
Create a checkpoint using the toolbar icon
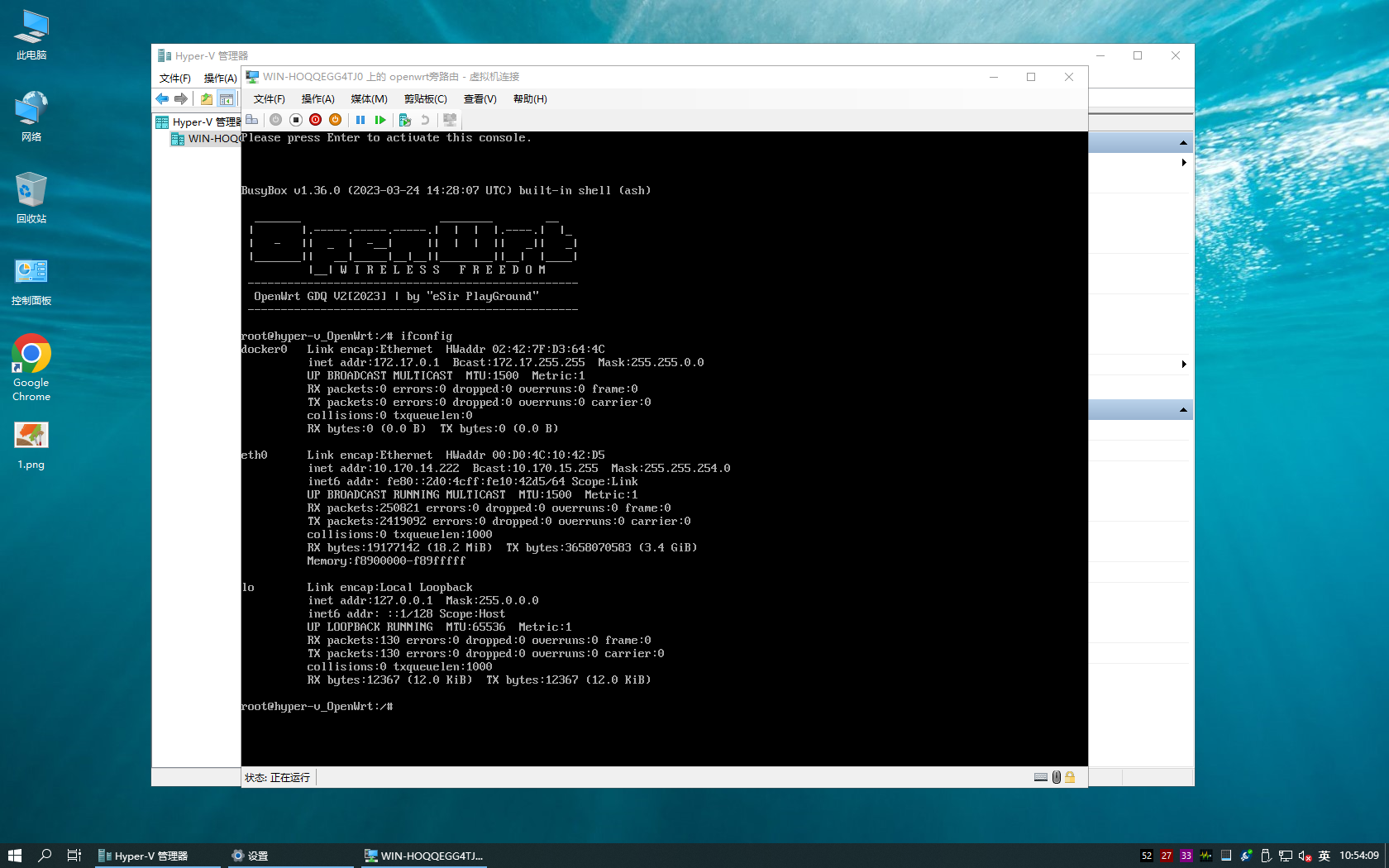(x=405, y=120)
